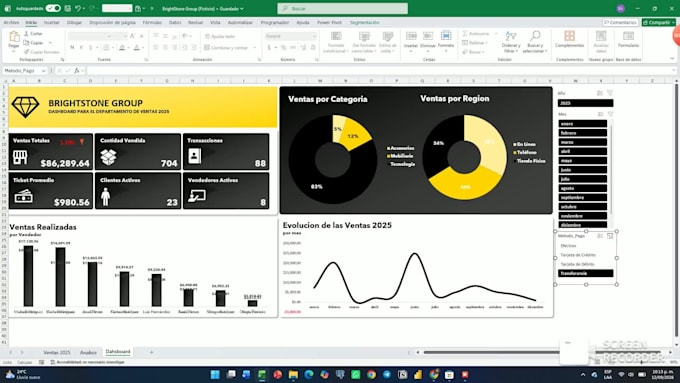
Task: Expand the Borrar dropdown
Action: [484, 52]
